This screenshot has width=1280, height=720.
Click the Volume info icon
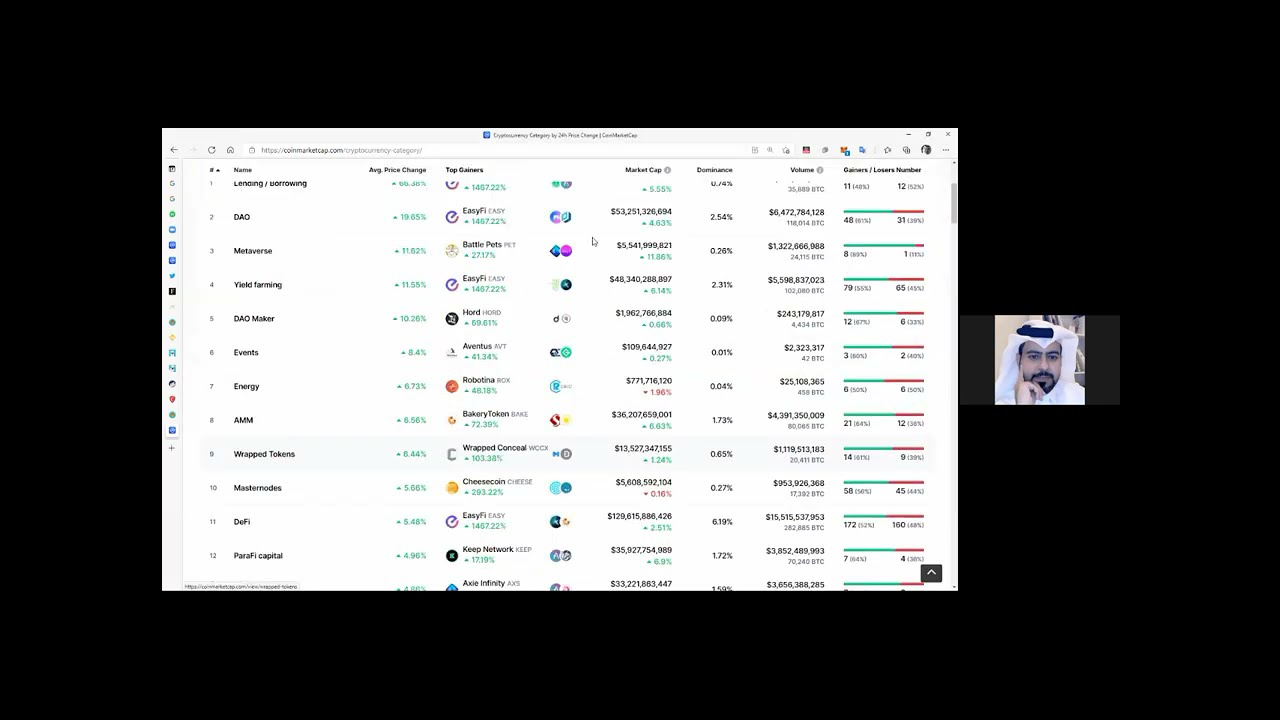[x=820, y=170]
